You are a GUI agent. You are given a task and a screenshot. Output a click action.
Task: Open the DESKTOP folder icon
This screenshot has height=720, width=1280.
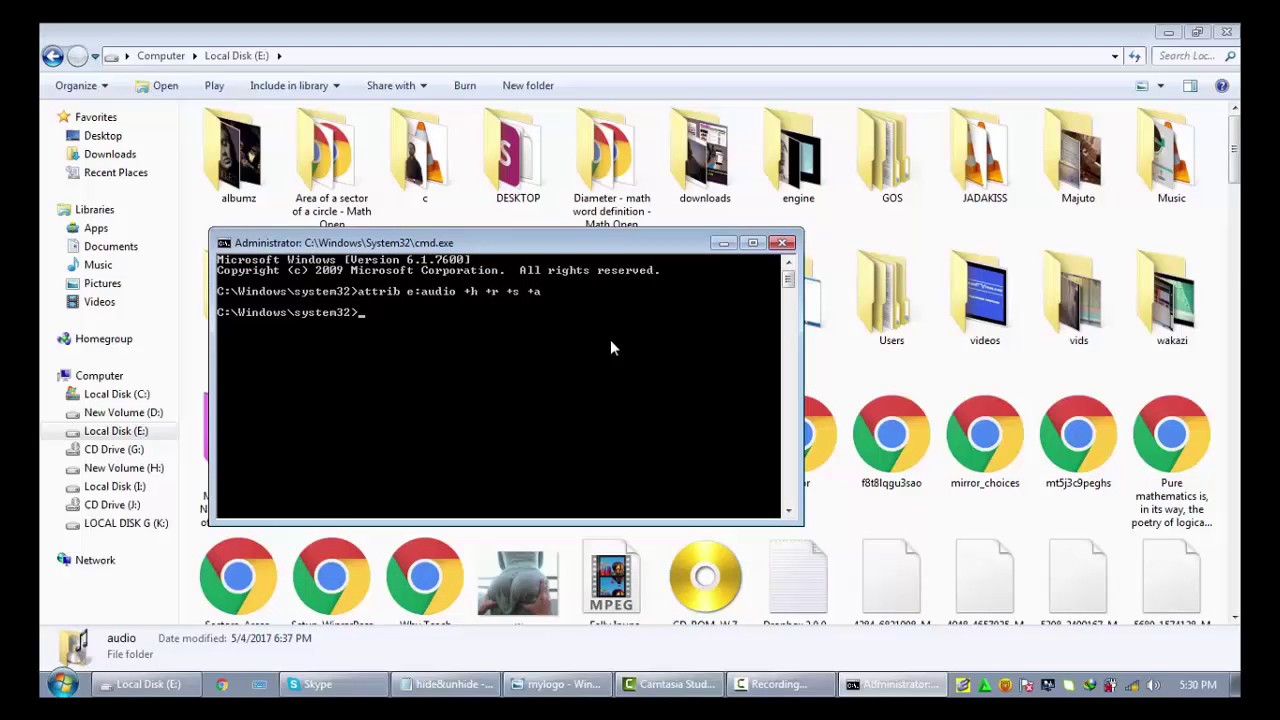point(518,158)
